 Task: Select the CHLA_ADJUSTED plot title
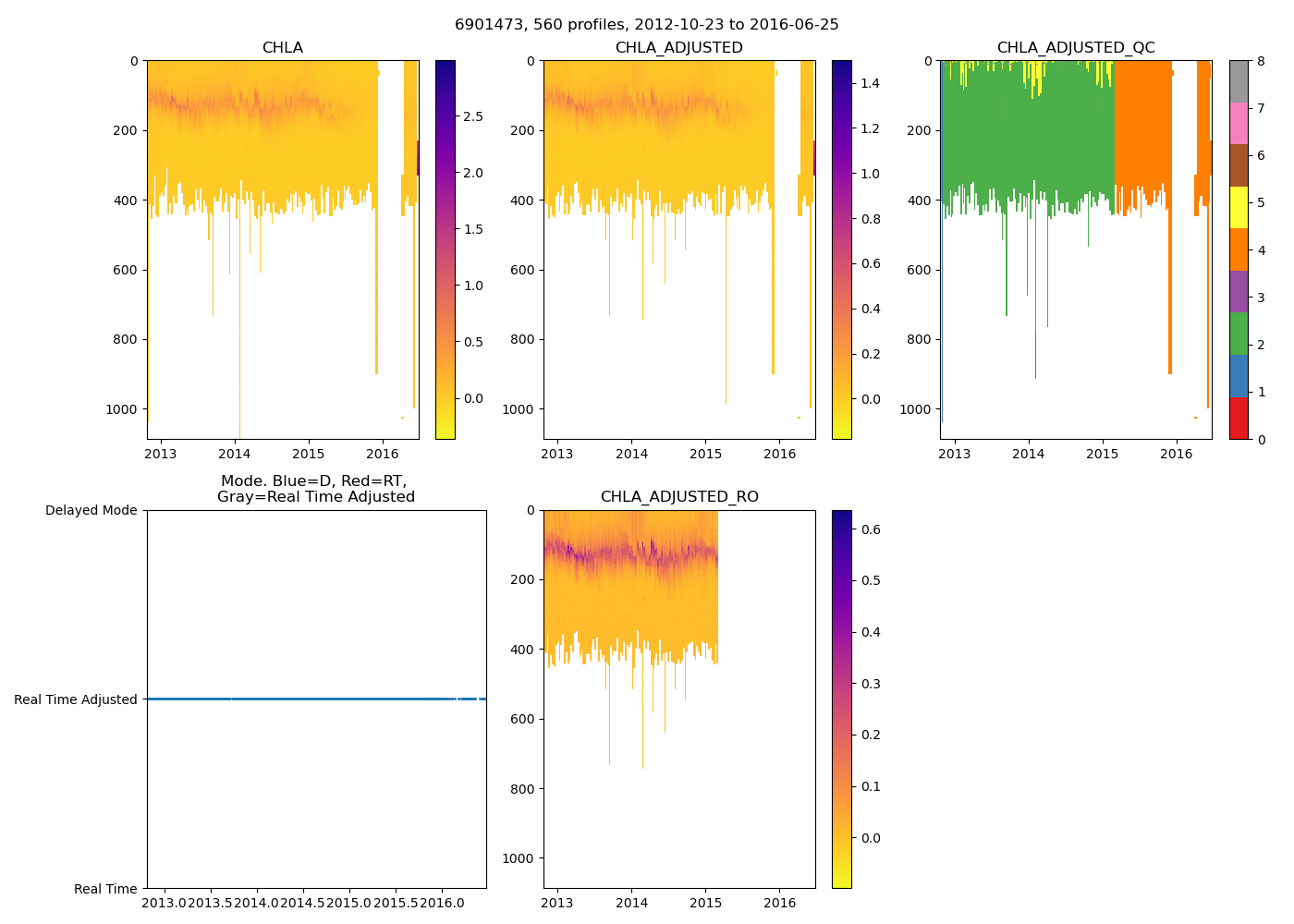point(678,48)
